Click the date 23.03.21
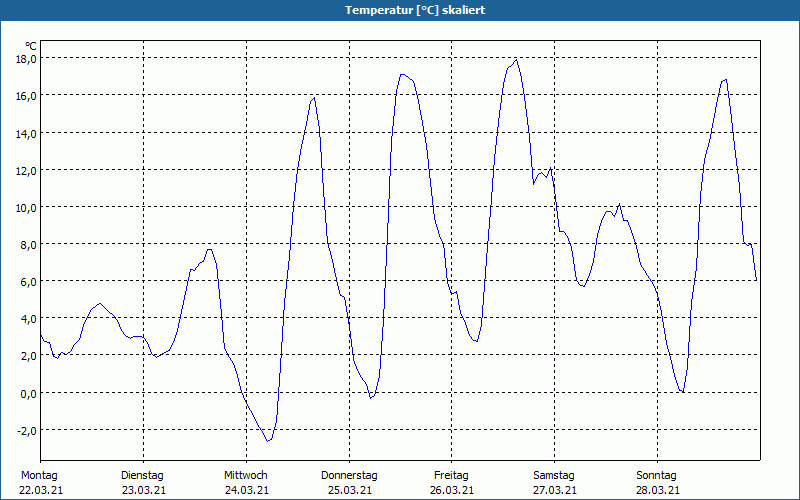Viewport: 800px width, 500px height. (x=144, y=490)
